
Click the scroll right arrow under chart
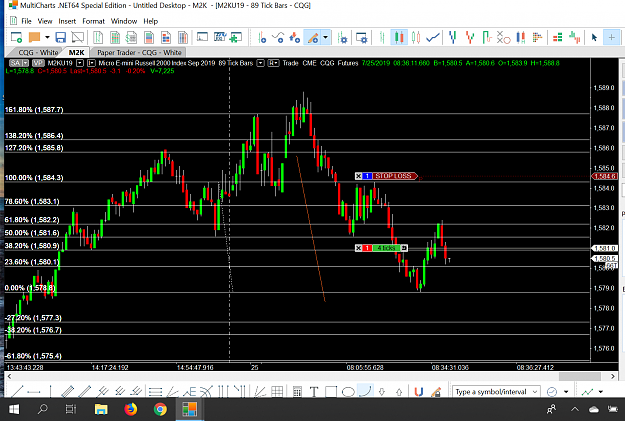(x=613, y=376)
